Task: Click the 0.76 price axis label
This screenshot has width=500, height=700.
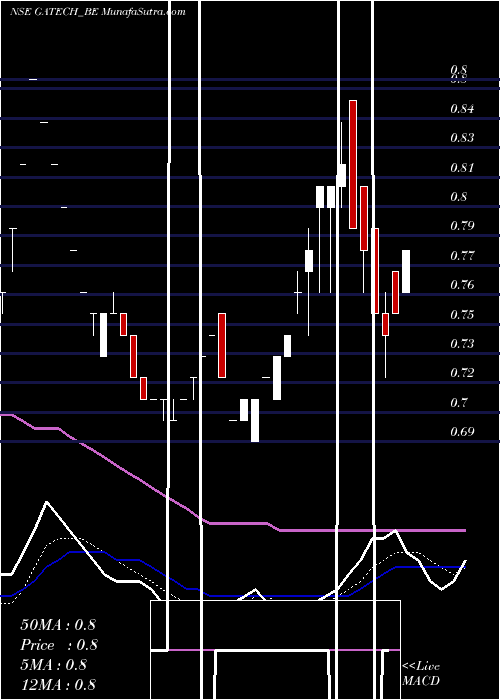Action: point(462,284)
